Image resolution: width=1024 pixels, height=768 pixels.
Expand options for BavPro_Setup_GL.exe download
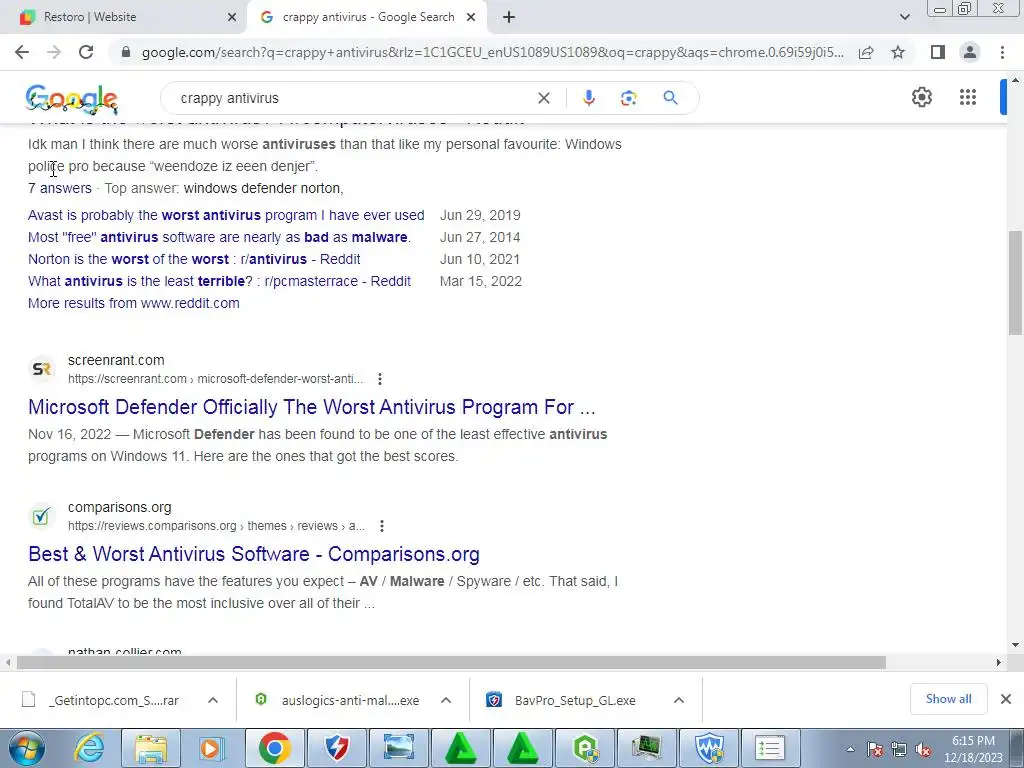click(679, 700)
